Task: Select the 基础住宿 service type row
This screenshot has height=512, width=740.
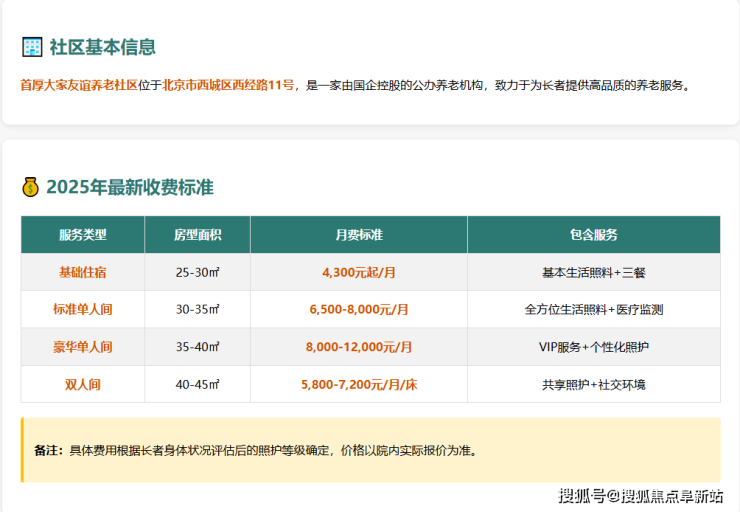Action: [82, 272]
